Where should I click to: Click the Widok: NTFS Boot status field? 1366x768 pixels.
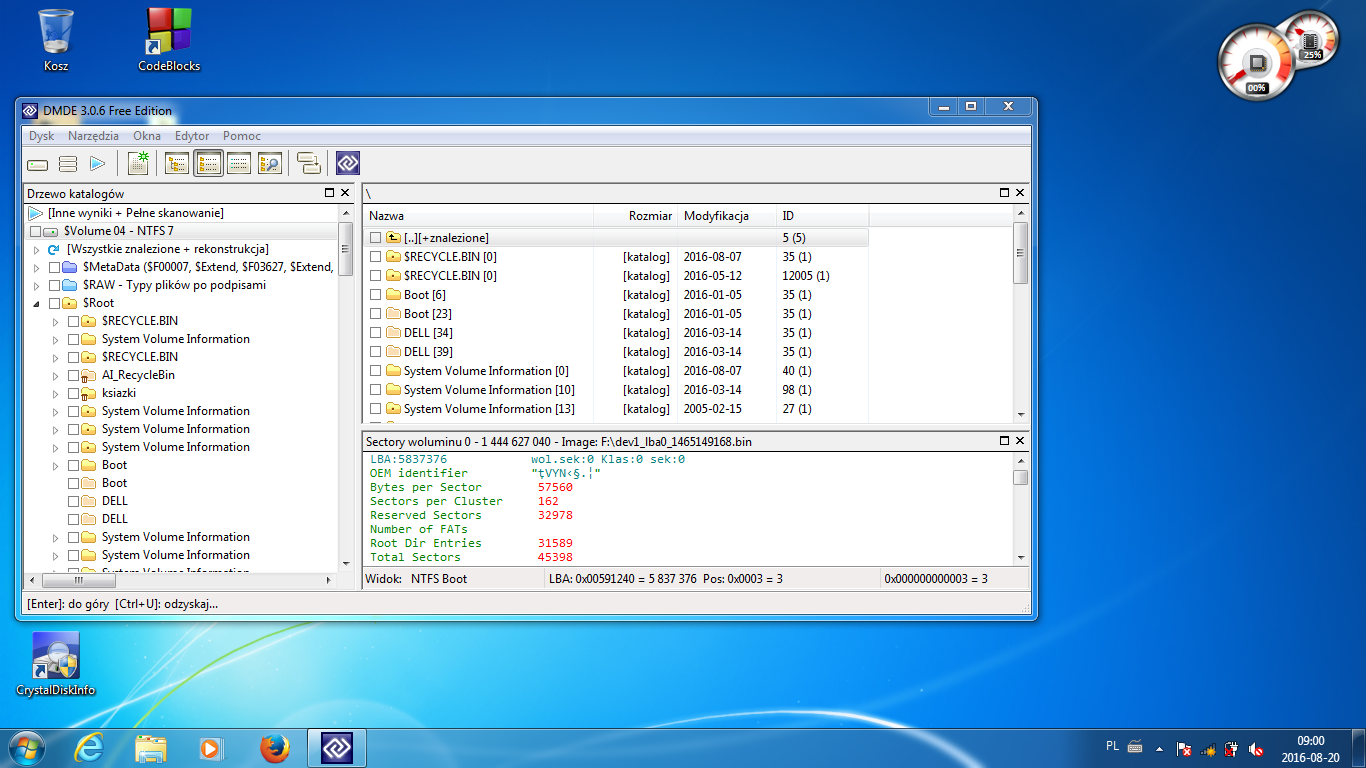(x=453, y=579)
